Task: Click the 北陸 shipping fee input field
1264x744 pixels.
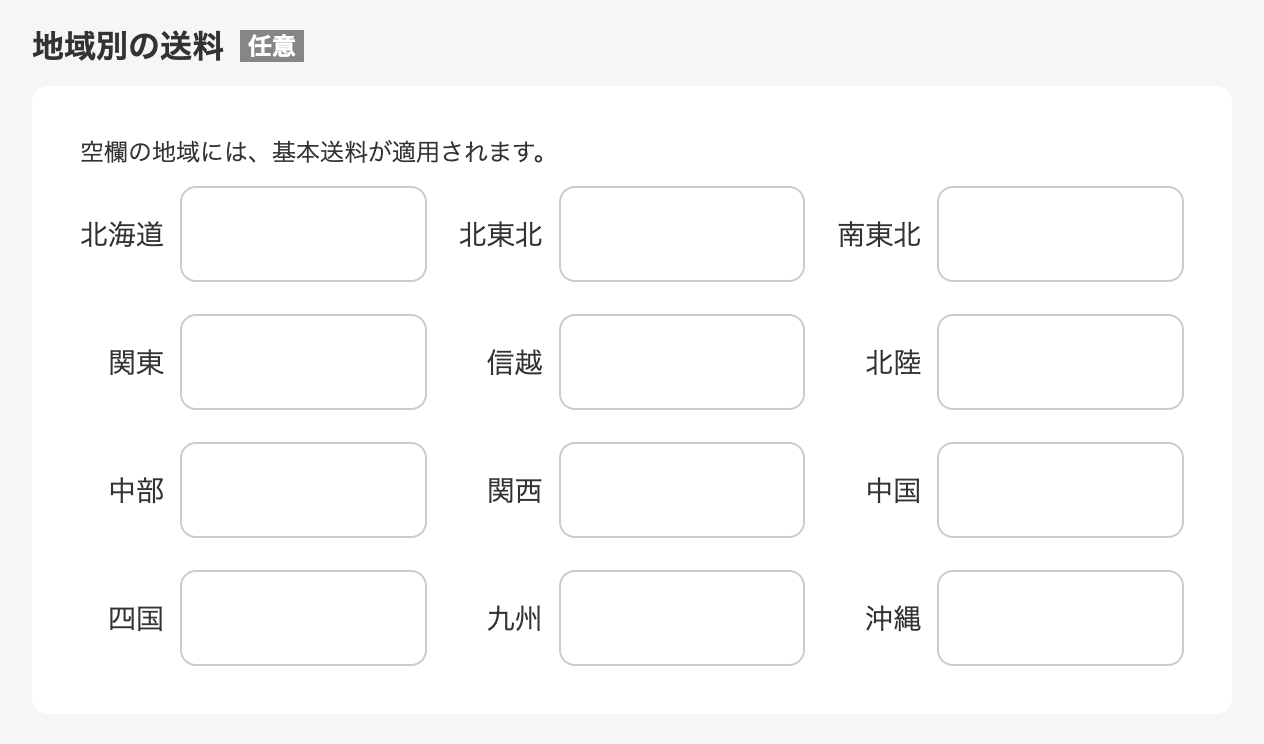Action: coord(1060,362)
